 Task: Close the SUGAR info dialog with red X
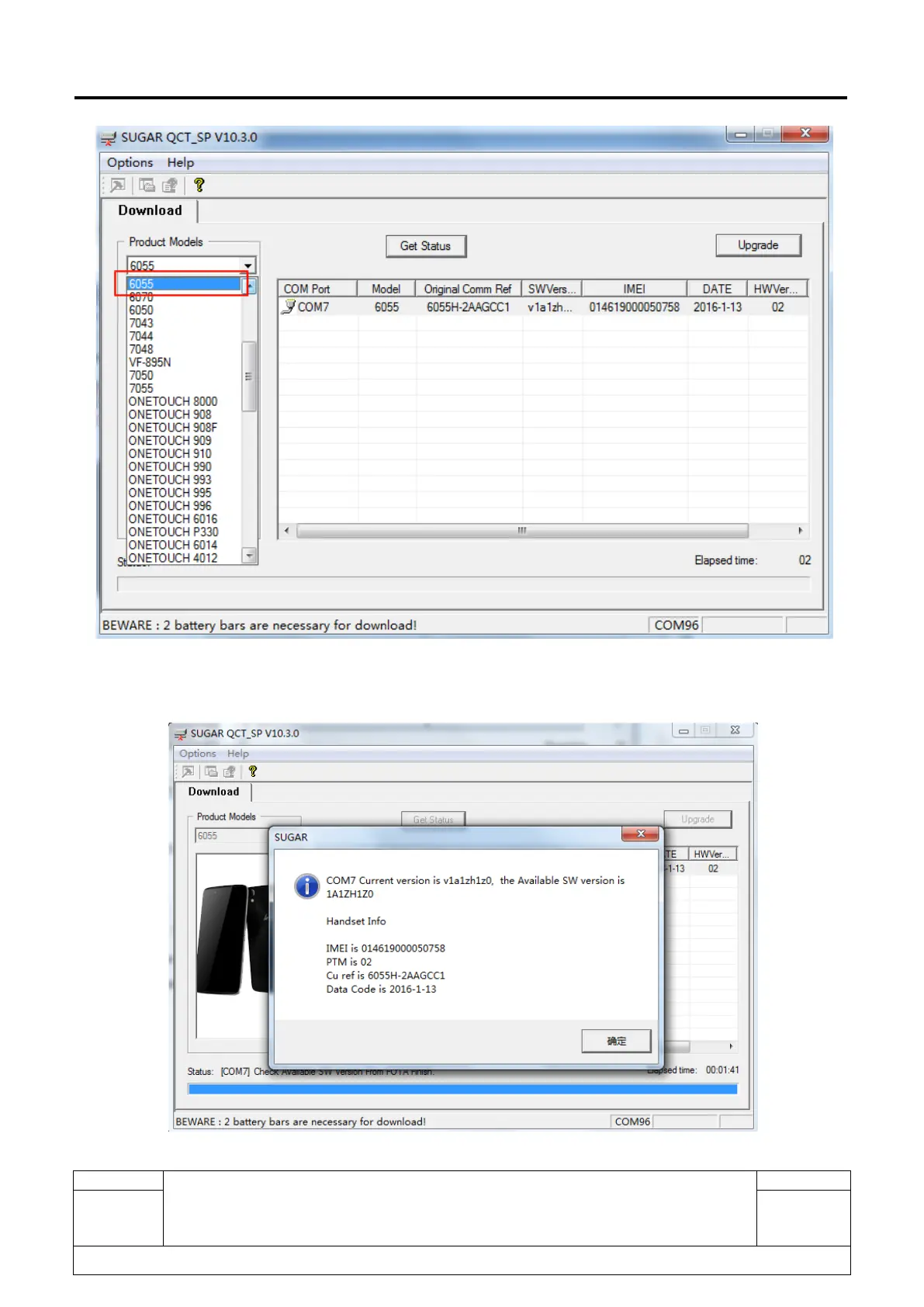click(641, 834)
